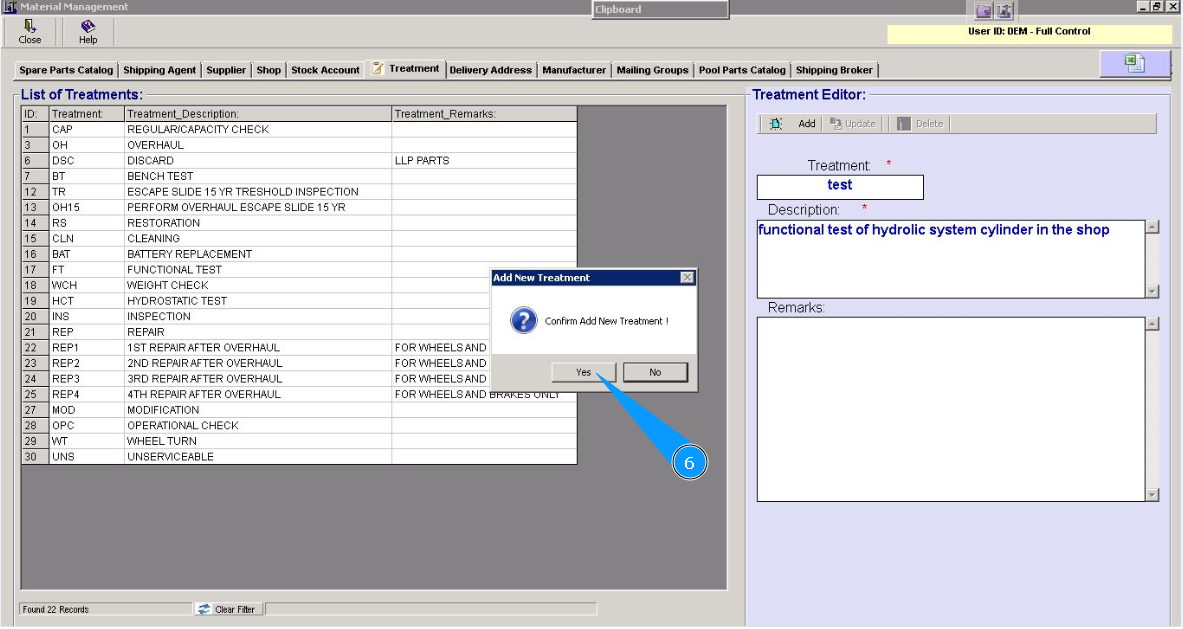Select the OVERHAUL treatment row
The height and width of the screenshot is (629, 1183).
coord(155,145)
